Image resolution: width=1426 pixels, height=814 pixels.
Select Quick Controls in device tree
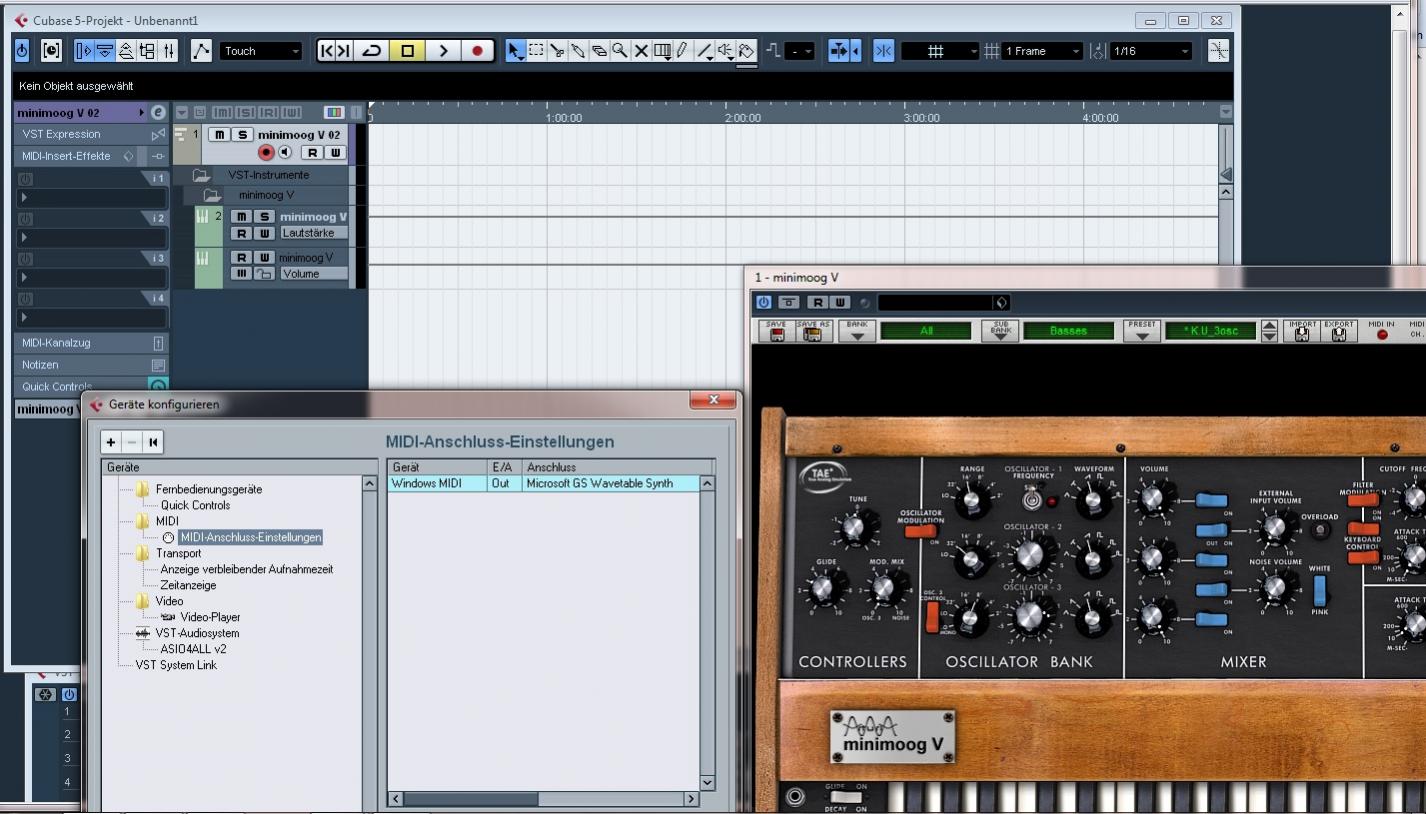195,505
